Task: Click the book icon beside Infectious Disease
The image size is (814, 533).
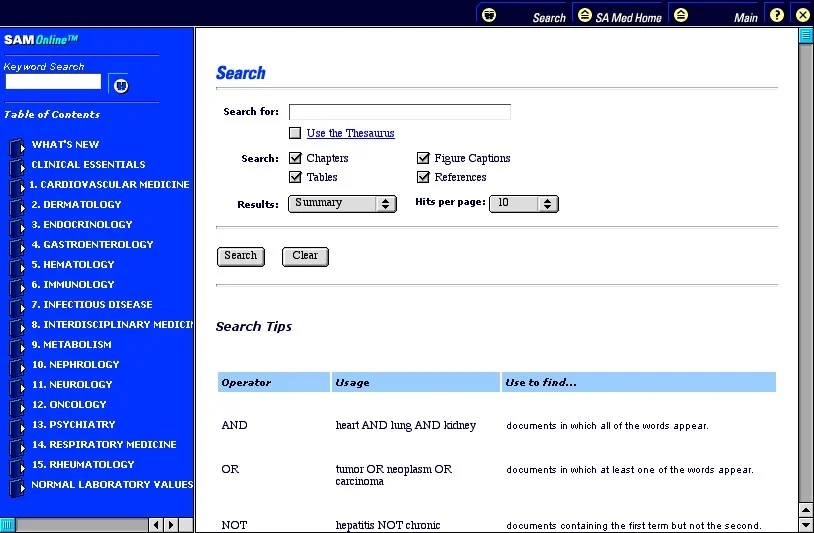Action: tap(17, 307)
